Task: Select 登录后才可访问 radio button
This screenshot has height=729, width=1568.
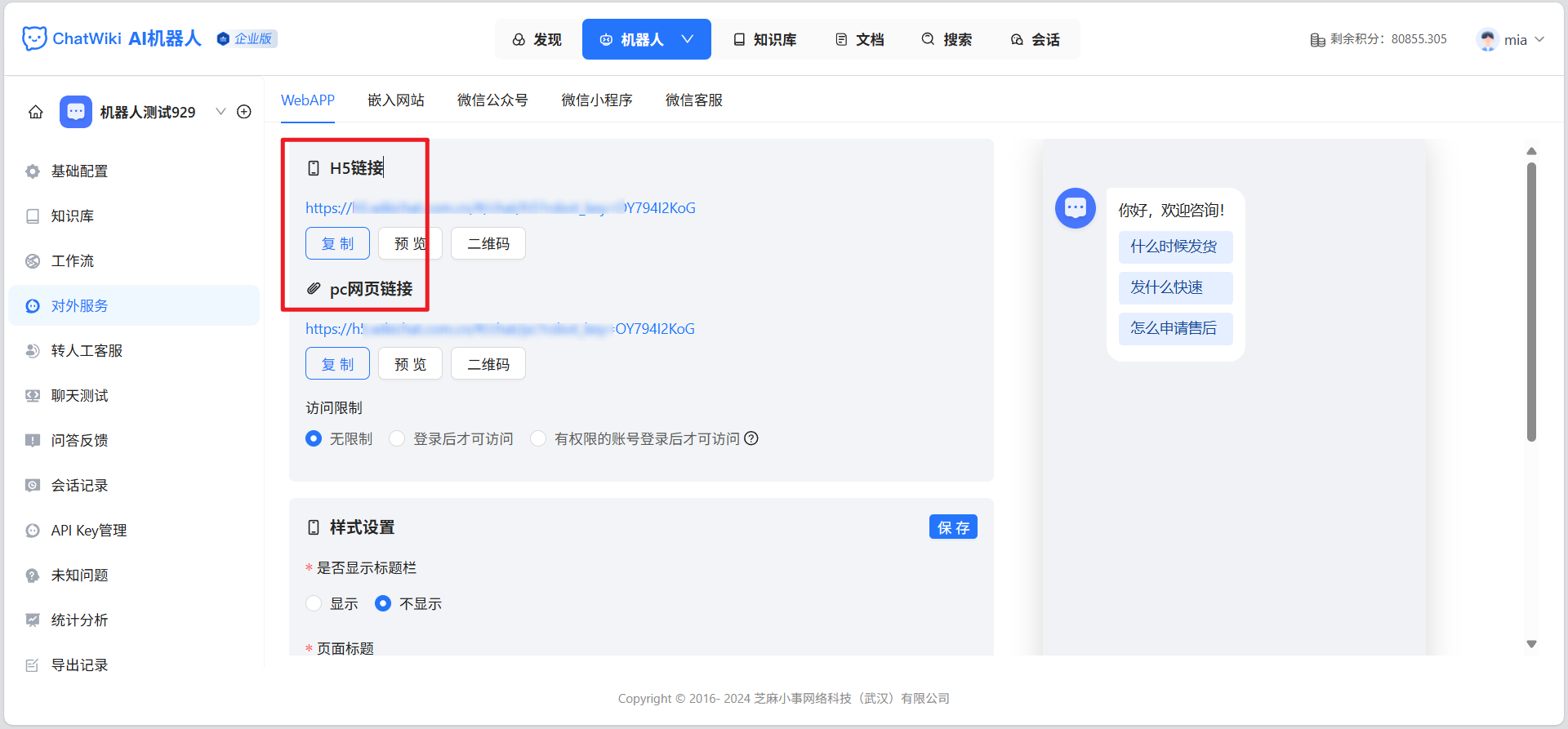Action: coord(397,438)
